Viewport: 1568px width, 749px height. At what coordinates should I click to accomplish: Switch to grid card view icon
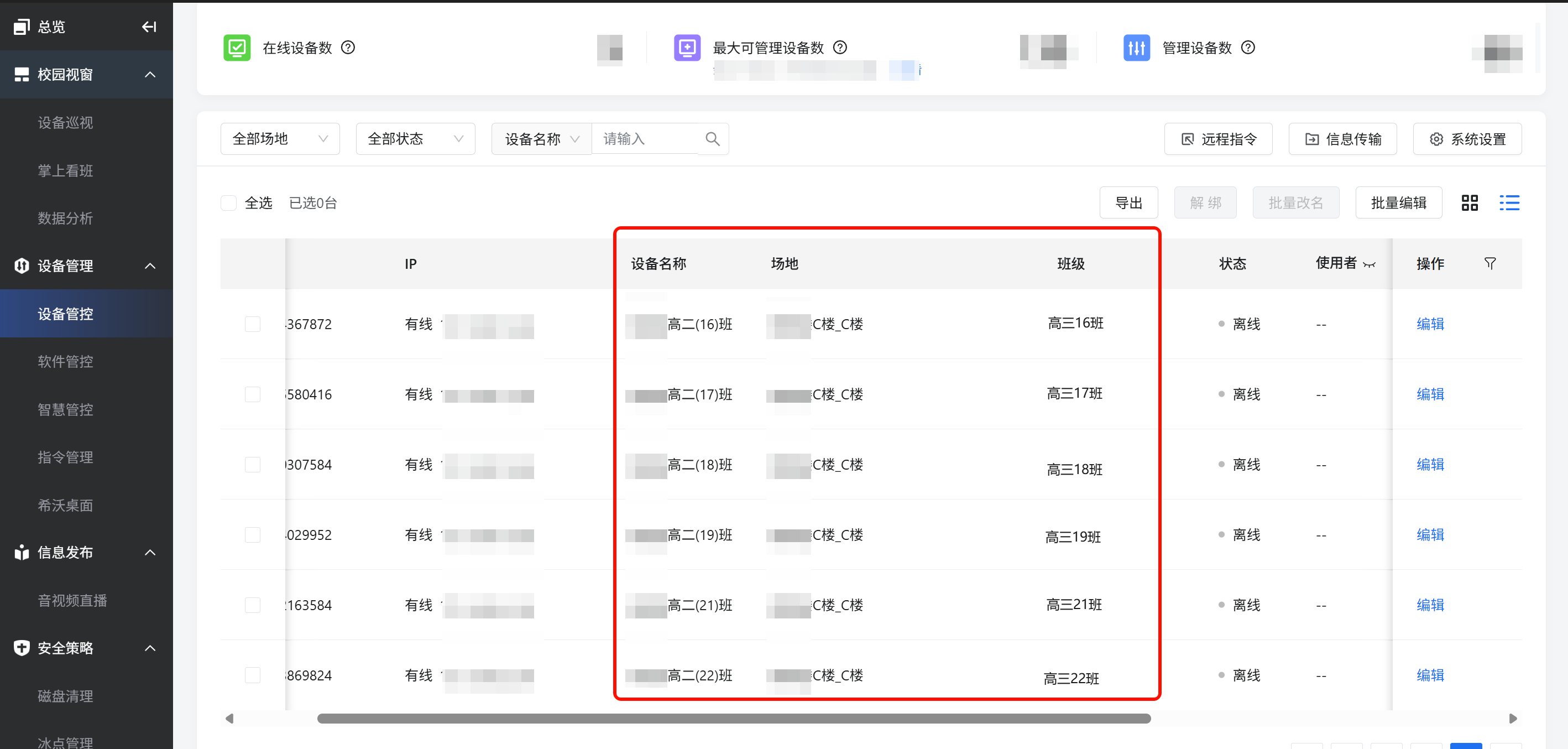pyautogui.click(x=1470, y=203)
